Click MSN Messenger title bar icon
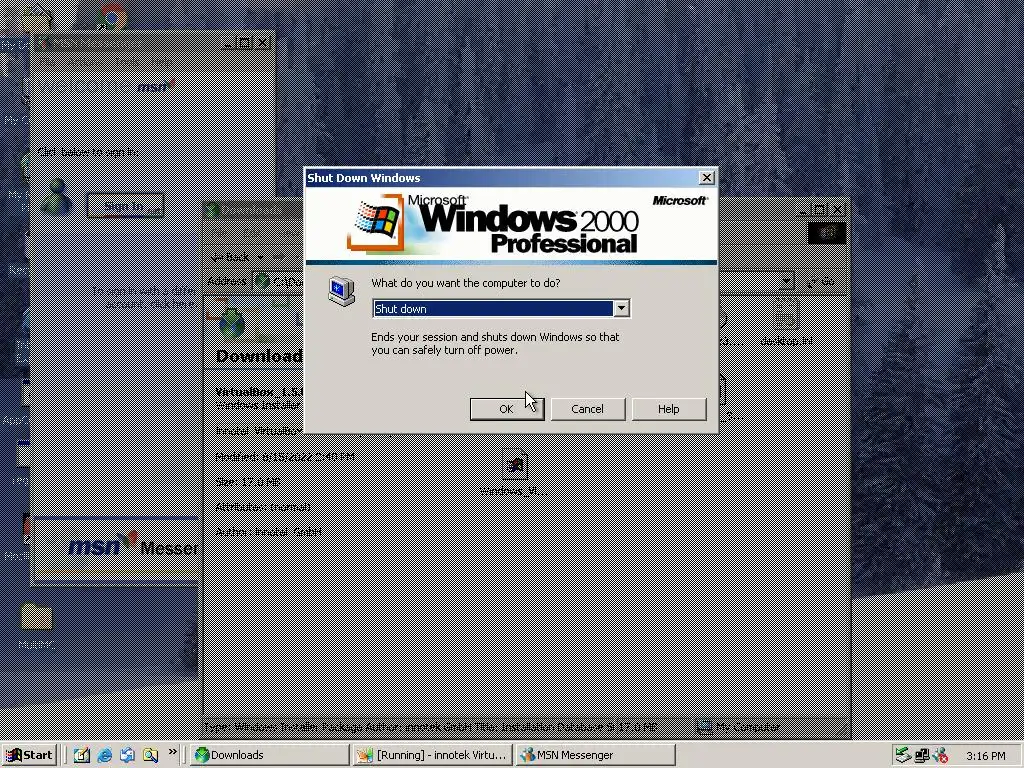Viewport: 1024px width, 768px height. [42, 43]
